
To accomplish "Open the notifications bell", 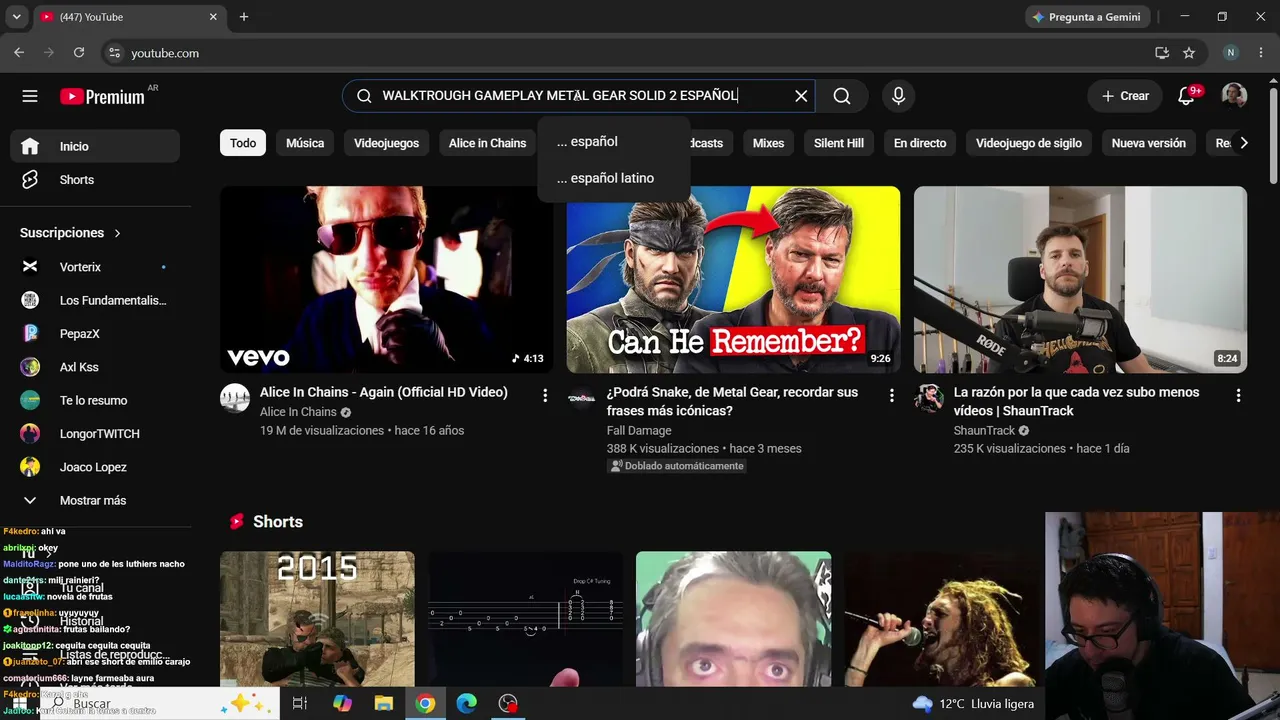I will click(1187, 96).
